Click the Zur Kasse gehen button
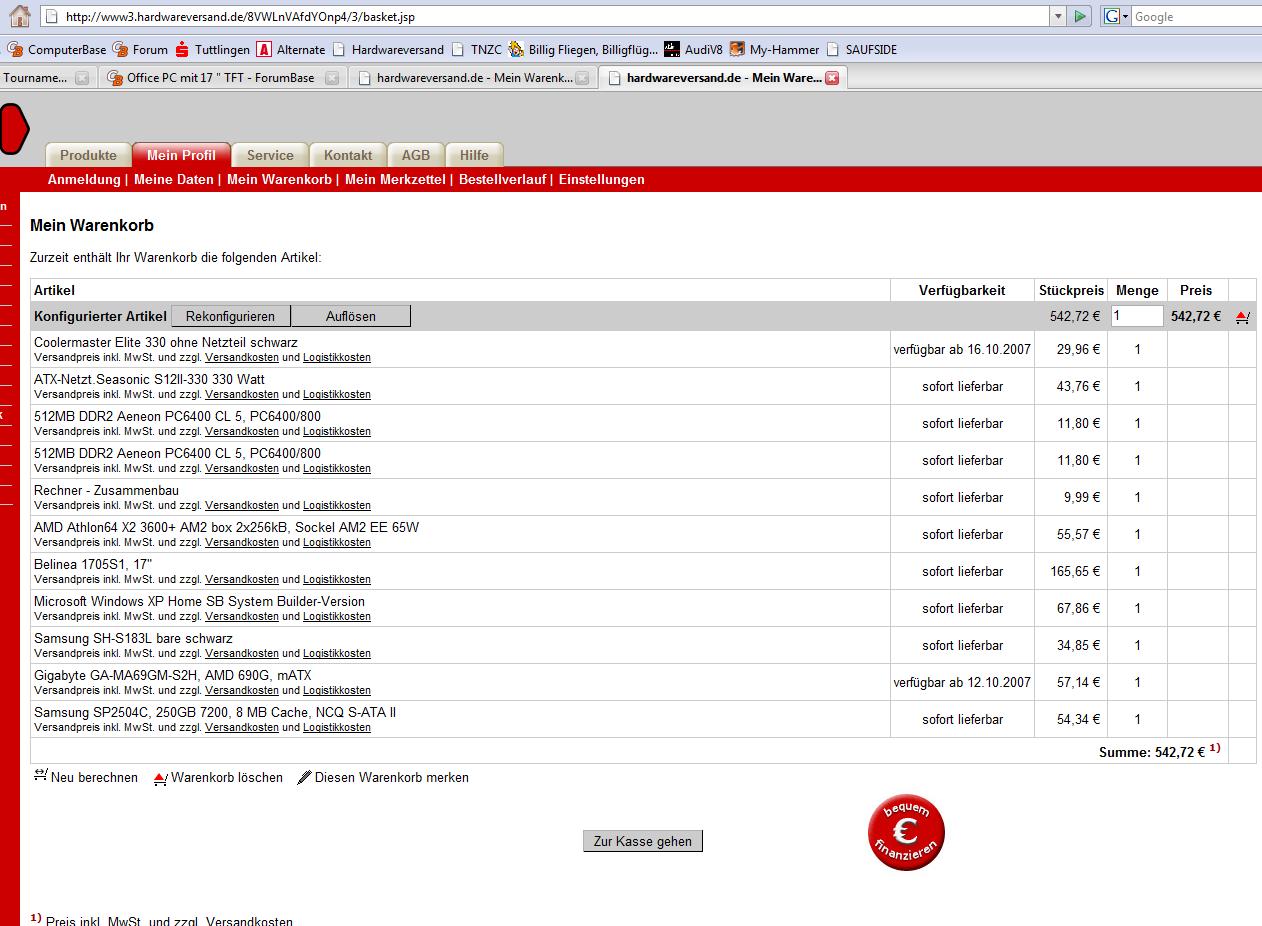Screen dimensions: 1262x926 click(x=643, y=841)
